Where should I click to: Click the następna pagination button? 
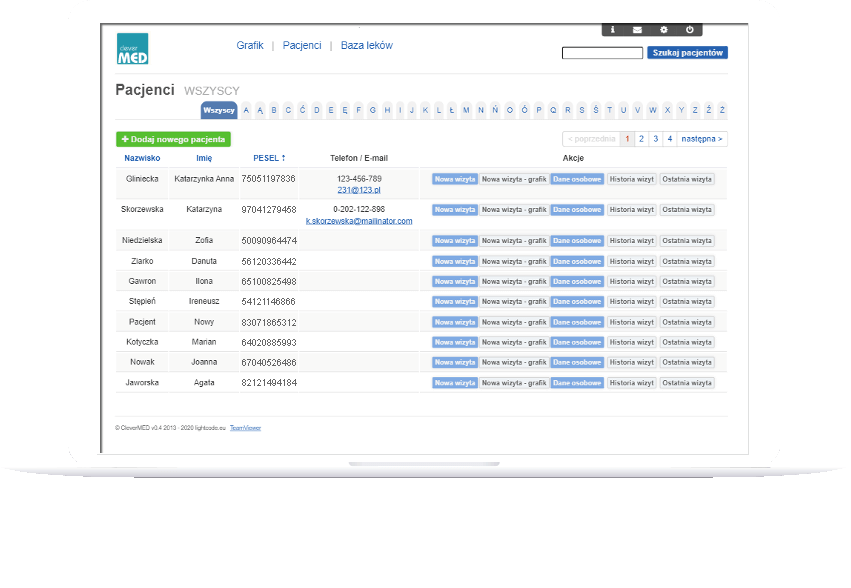(702, 139)
